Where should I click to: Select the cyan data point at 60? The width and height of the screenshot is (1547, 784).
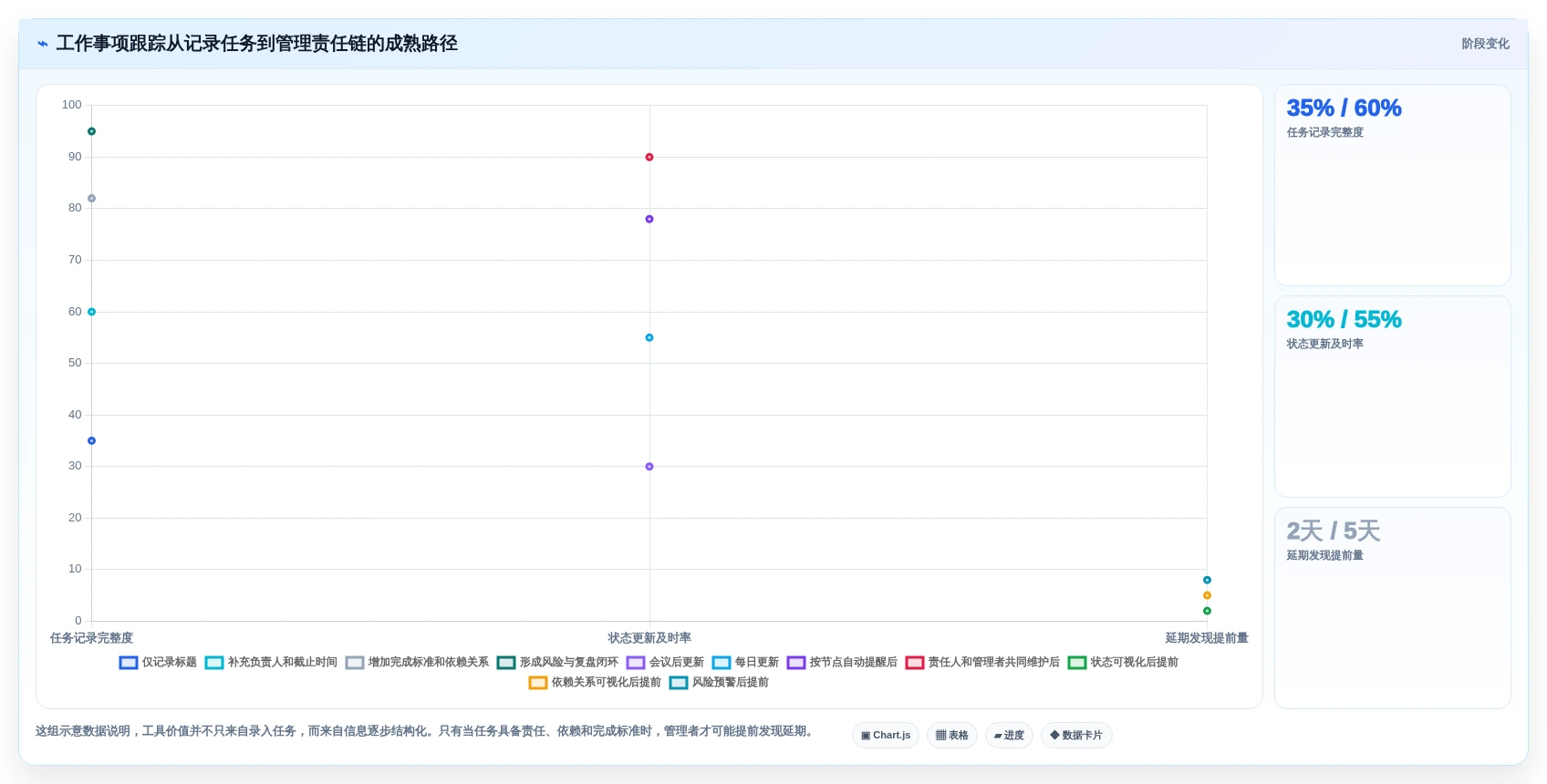(91, 312)
